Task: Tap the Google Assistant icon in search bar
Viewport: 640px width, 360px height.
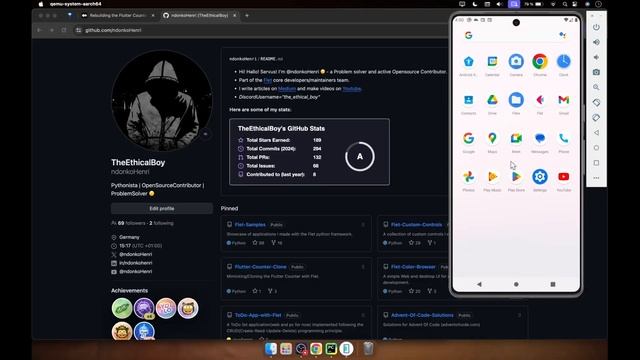Action: (x=562, y=35)
